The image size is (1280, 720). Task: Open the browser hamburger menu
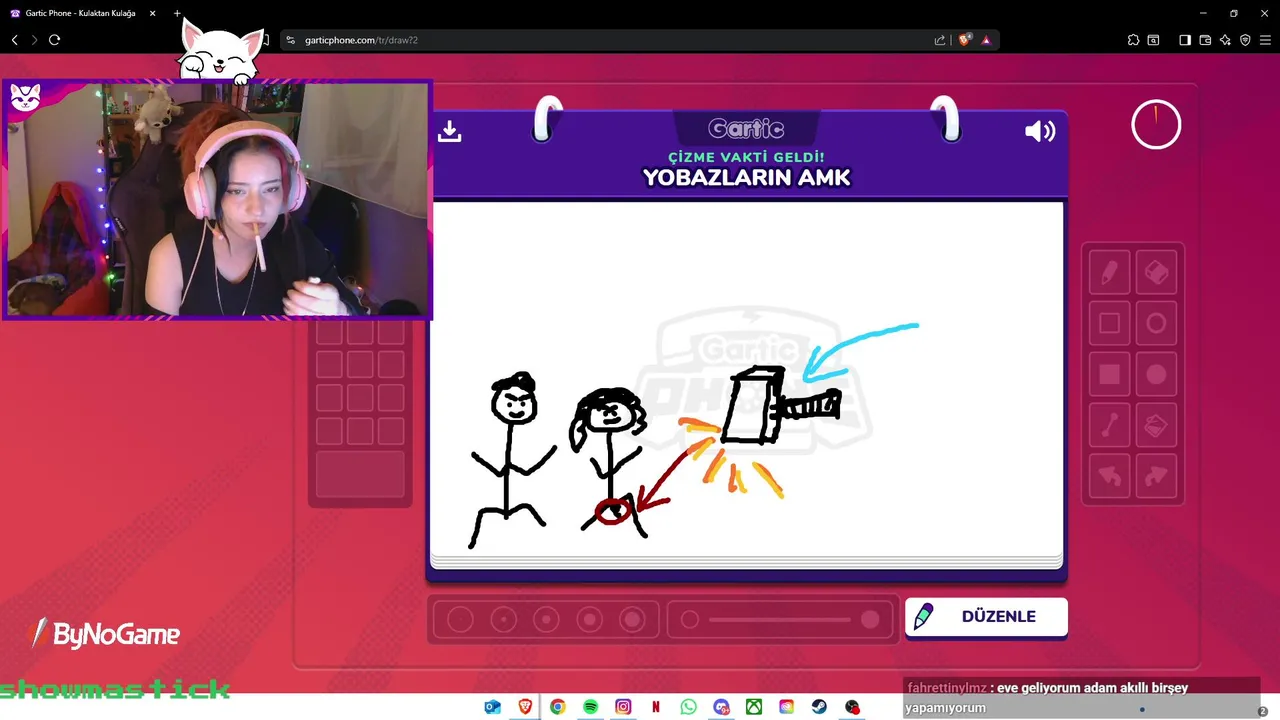pos(1265,40)
